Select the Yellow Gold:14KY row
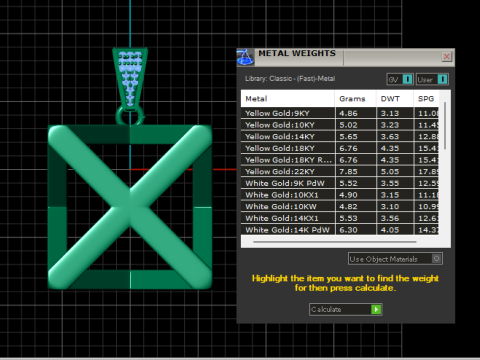This screenshot has width=480, height=360. click(x=340, y=136)
